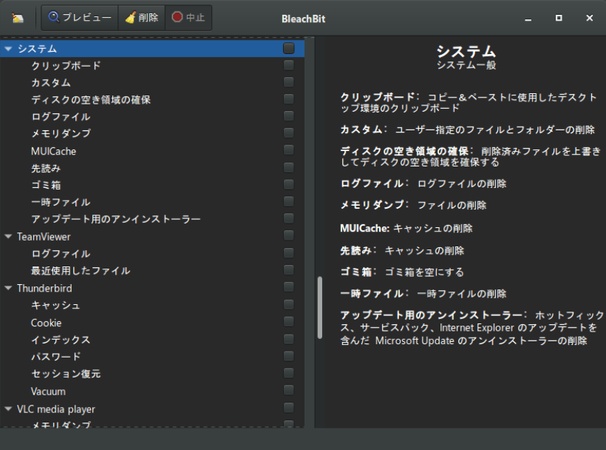This screenshot has width=606, height=450.
Task: Collapse the システム tree section
Action: point(8,49)
